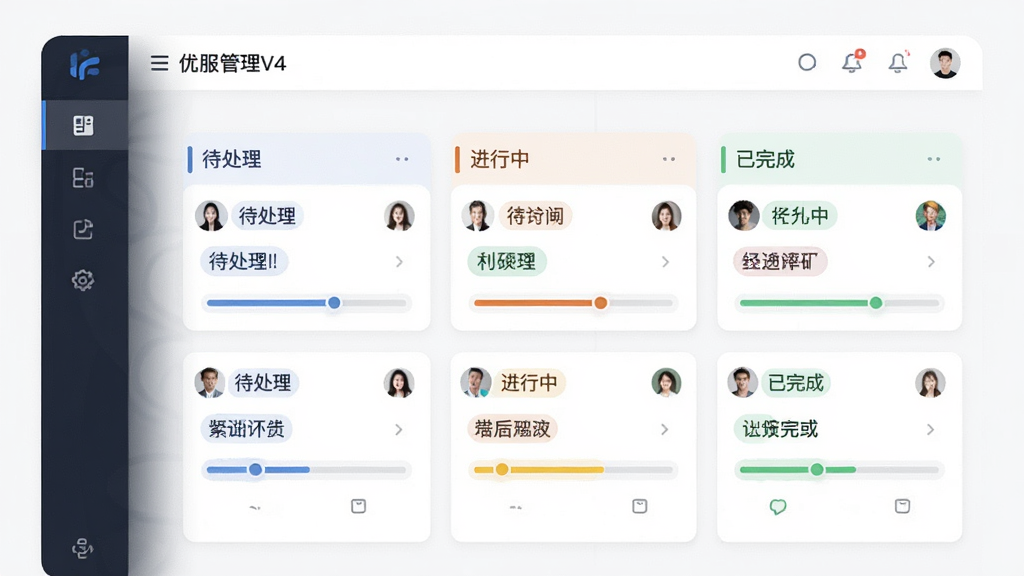1024x576 pixels.
Task: Click the 待诗闻 status label
Action: pos(536,216)
